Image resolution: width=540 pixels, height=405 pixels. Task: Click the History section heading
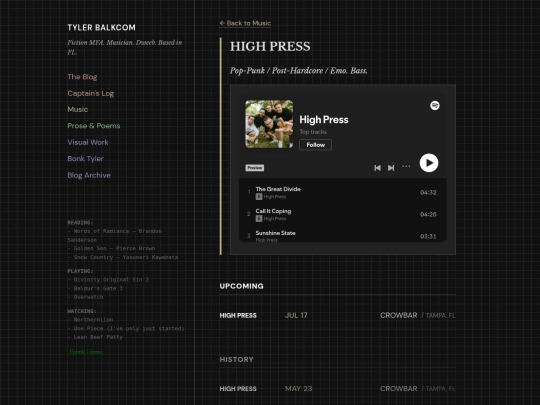click(237, 360)
